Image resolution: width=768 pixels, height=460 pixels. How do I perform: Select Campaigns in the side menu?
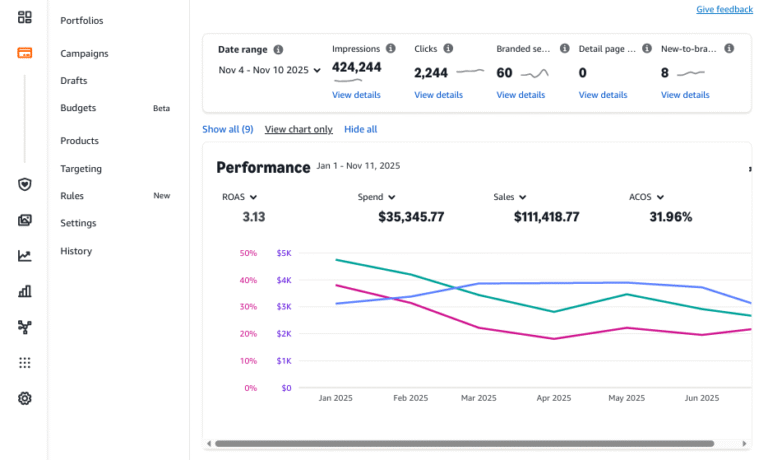pos(84,54)
